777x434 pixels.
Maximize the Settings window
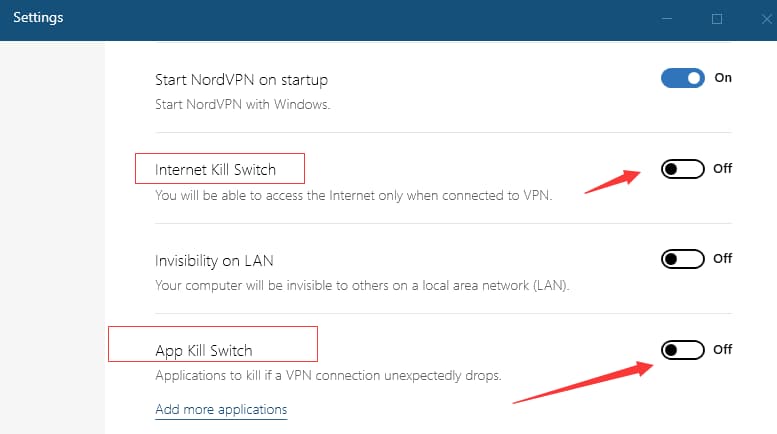click(x=717, y=19)
